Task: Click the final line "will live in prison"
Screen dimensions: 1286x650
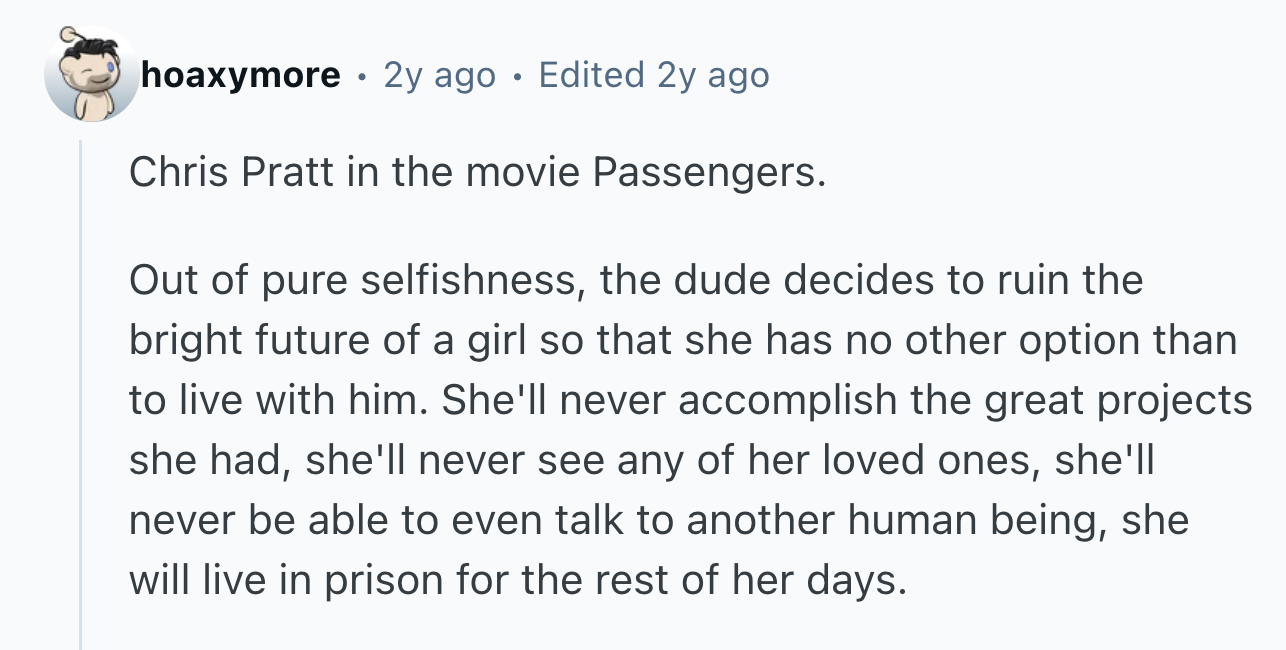Action: (x=517, y=581)
